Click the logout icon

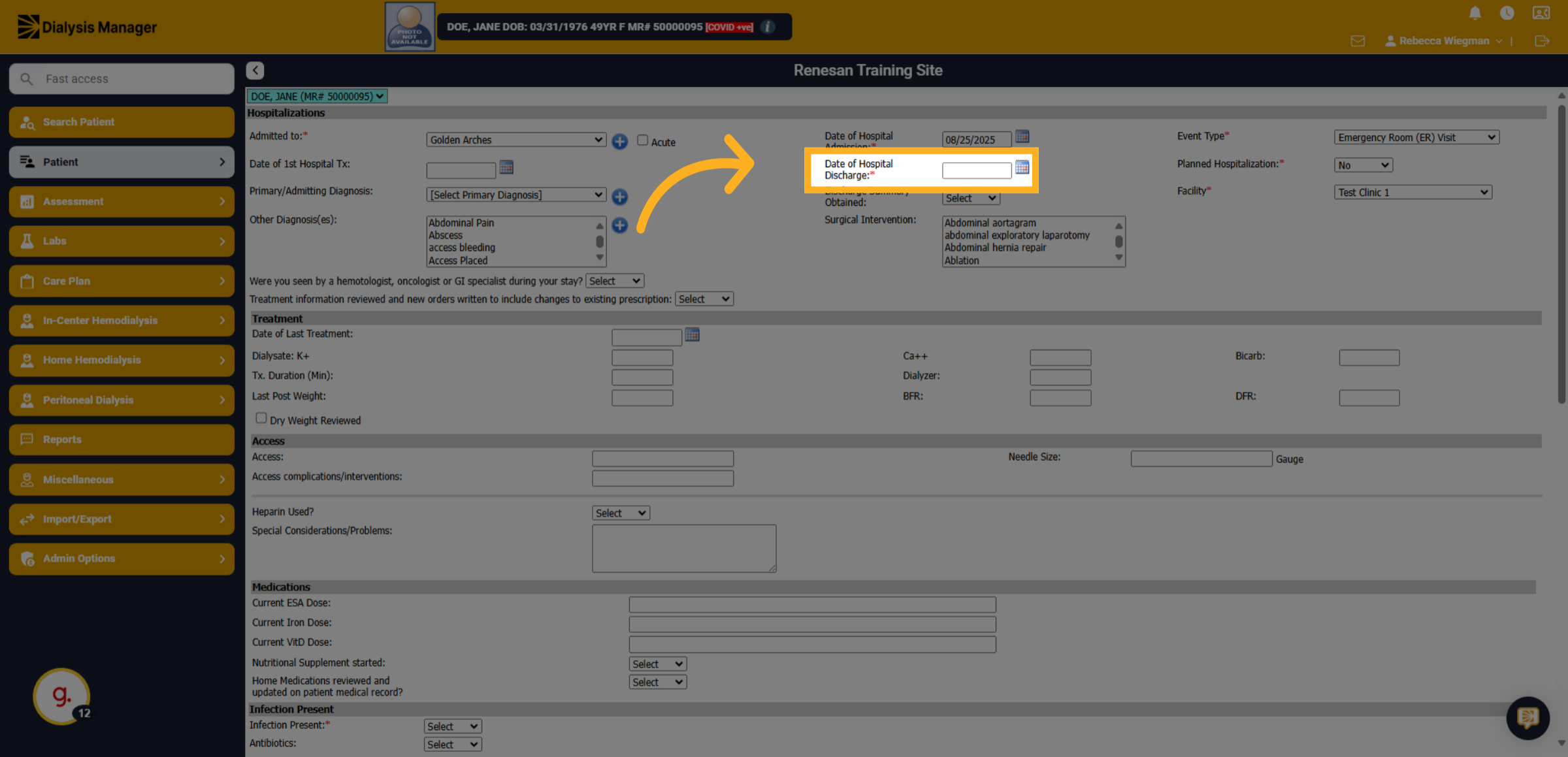coord(1542,40)
